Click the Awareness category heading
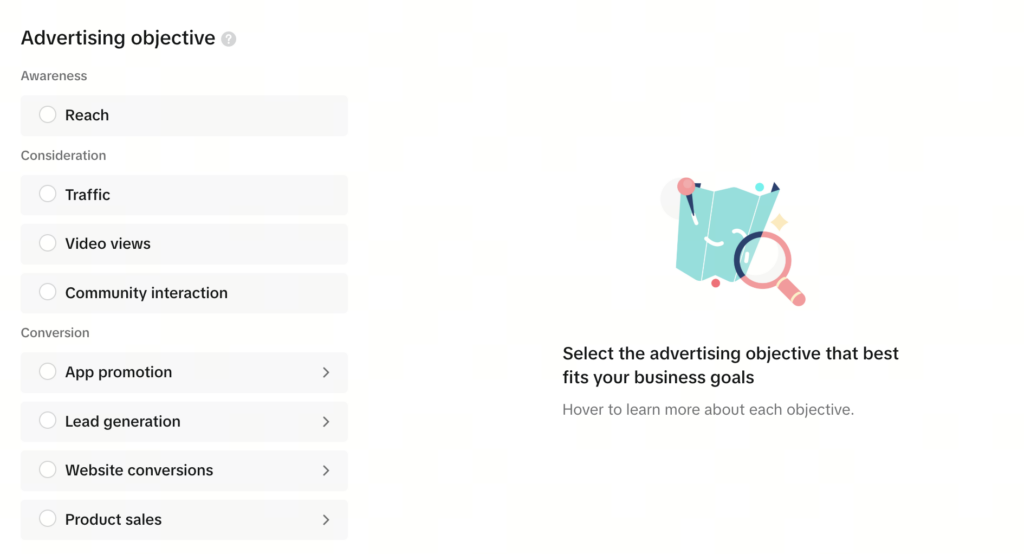1024x554 pixels. (54, 76)
